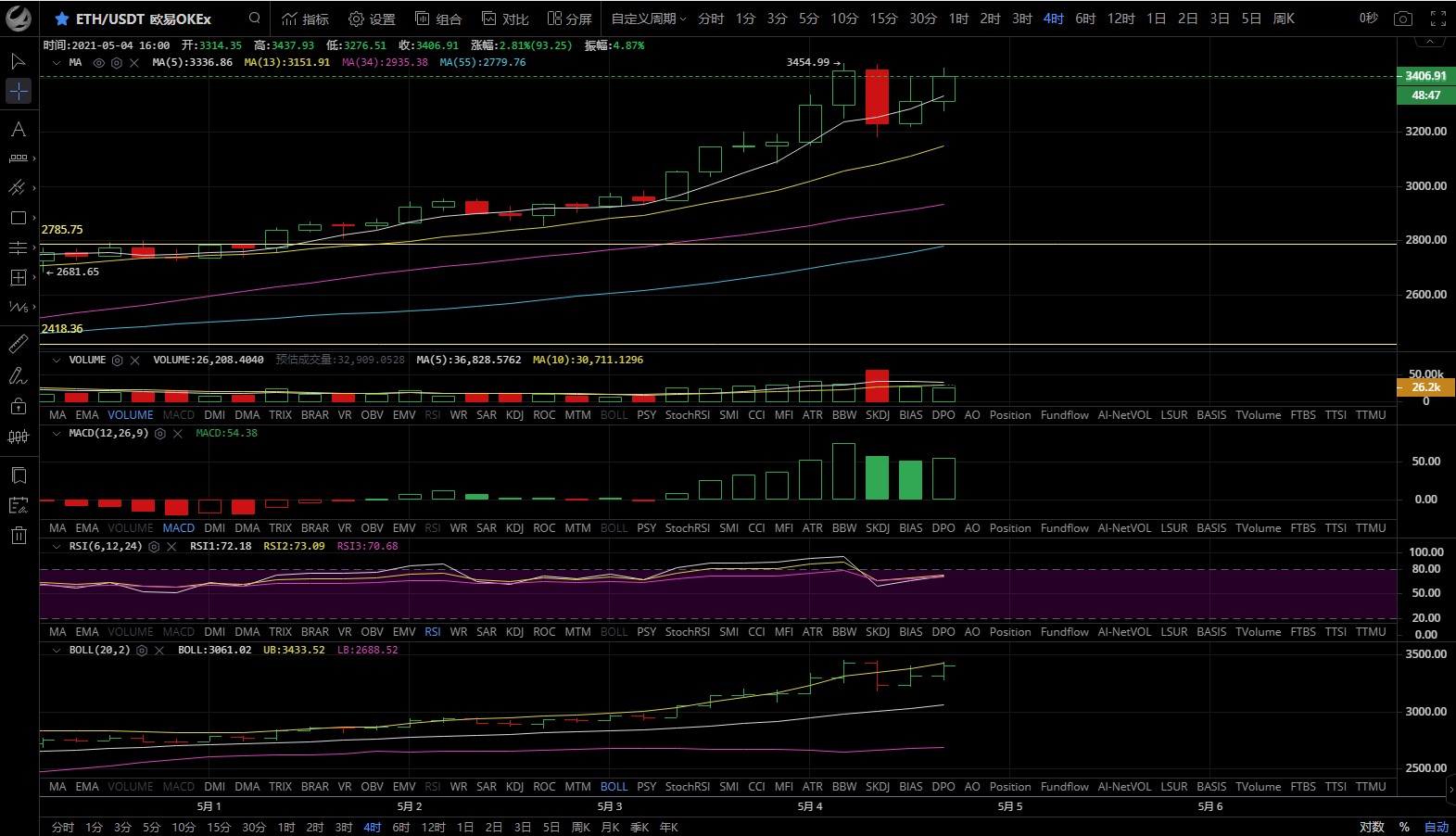The width and height of the screenshot is (1456, 836).
Task: Open the 设置 settings menu
Action: pos(372,19)
